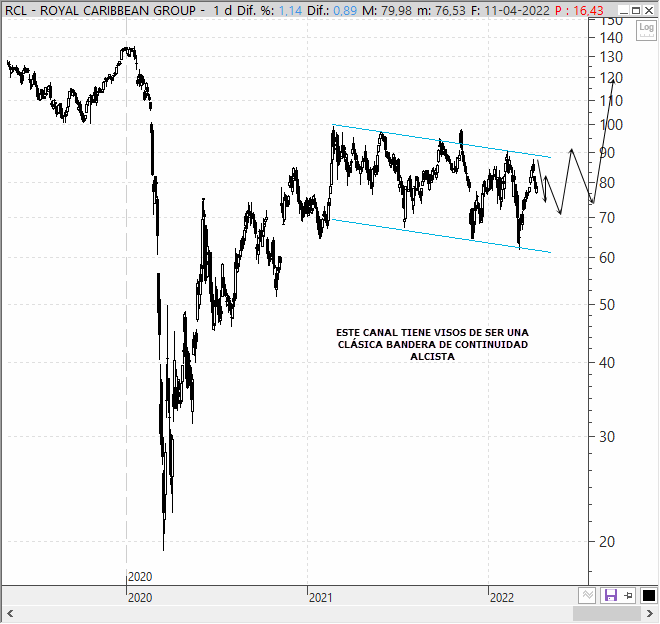Maximize the RCL chart window
660x624 pixels.
coord(636,10)
